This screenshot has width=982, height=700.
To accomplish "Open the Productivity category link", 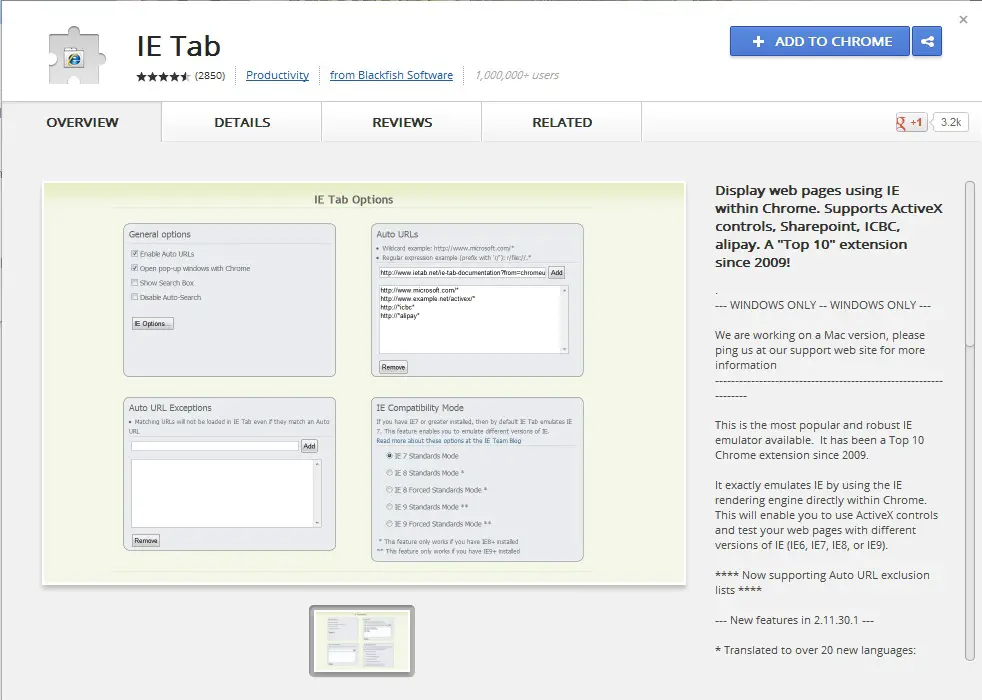I will 277,75.
